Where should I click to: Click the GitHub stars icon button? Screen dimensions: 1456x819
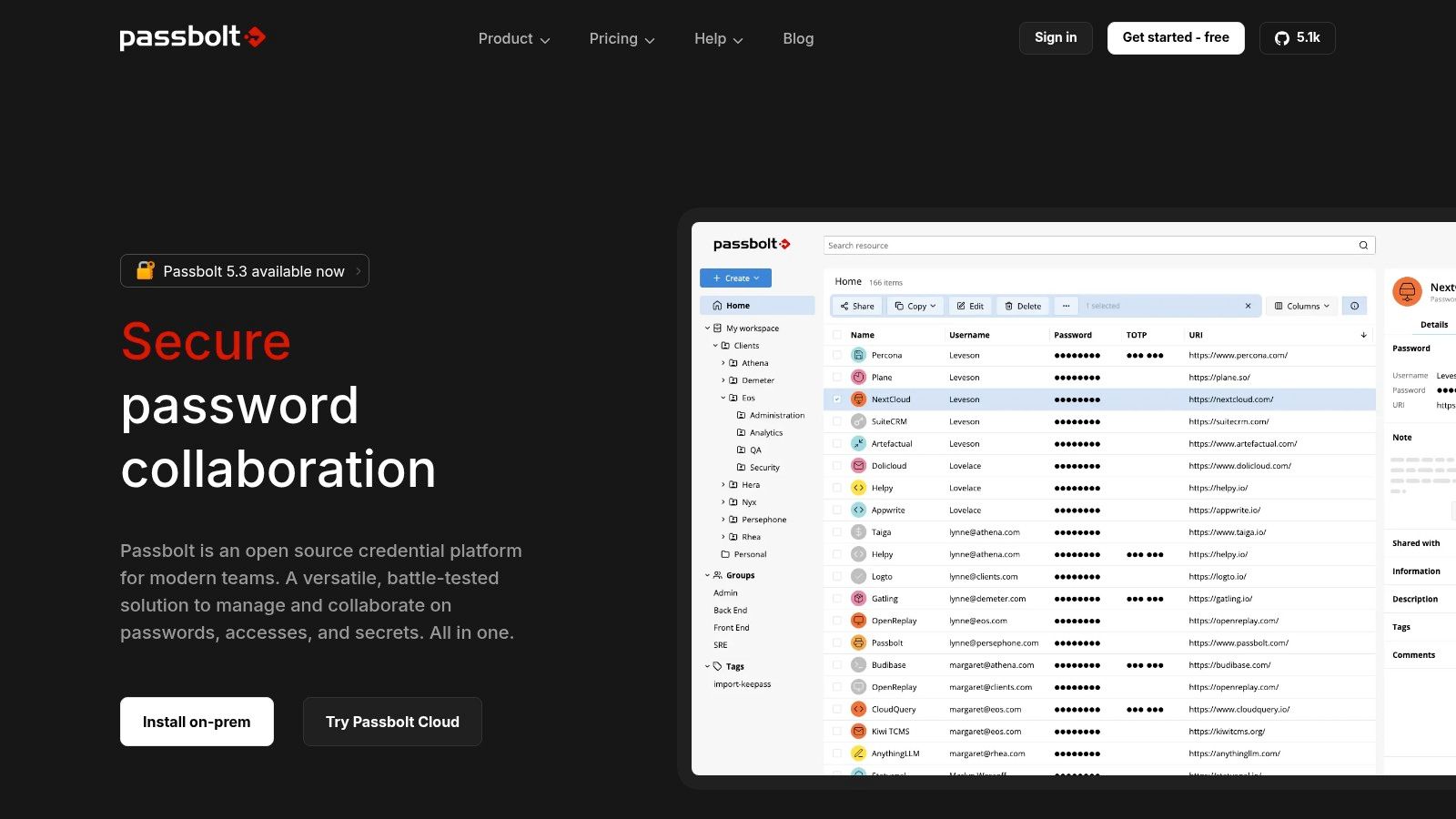coord(1297,38)
